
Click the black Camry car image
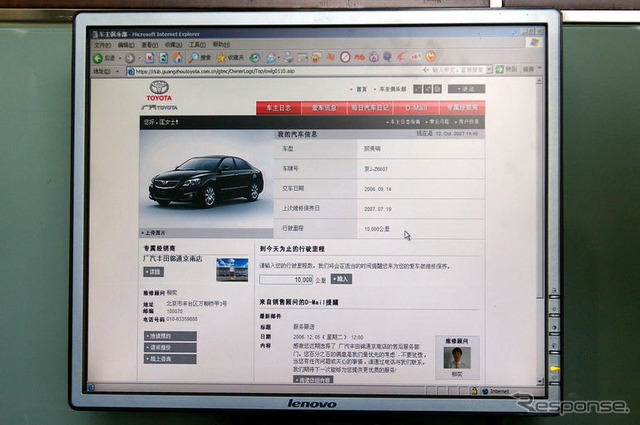coord(206,181)
